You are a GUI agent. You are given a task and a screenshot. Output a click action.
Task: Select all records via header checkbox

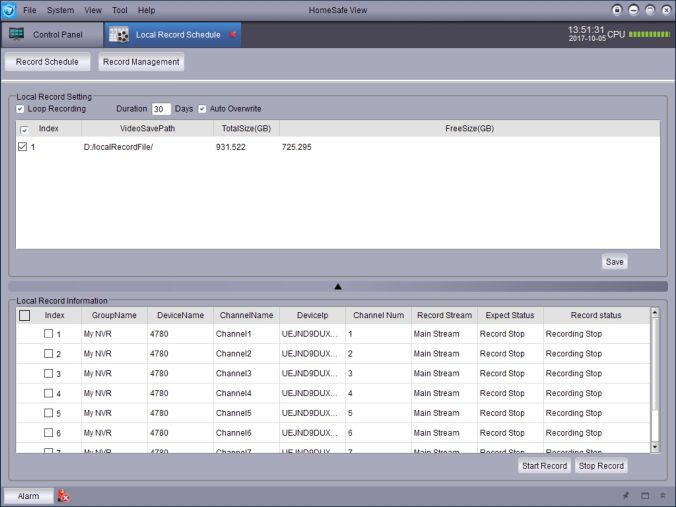click(24, 315)
